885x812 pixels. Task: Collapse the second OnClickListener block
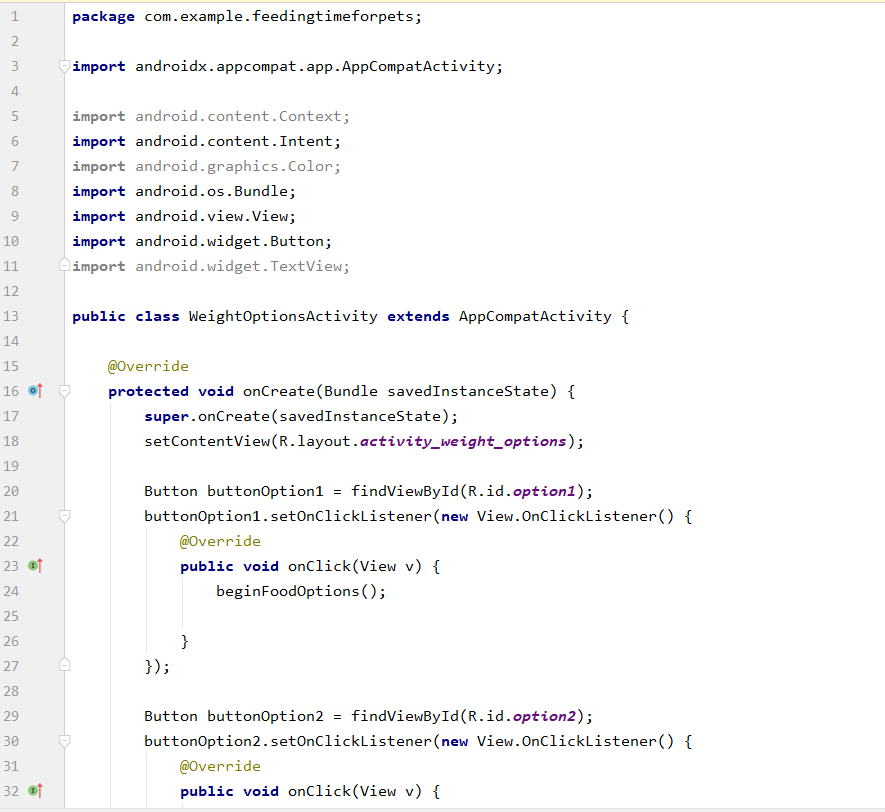click(63, 741)
